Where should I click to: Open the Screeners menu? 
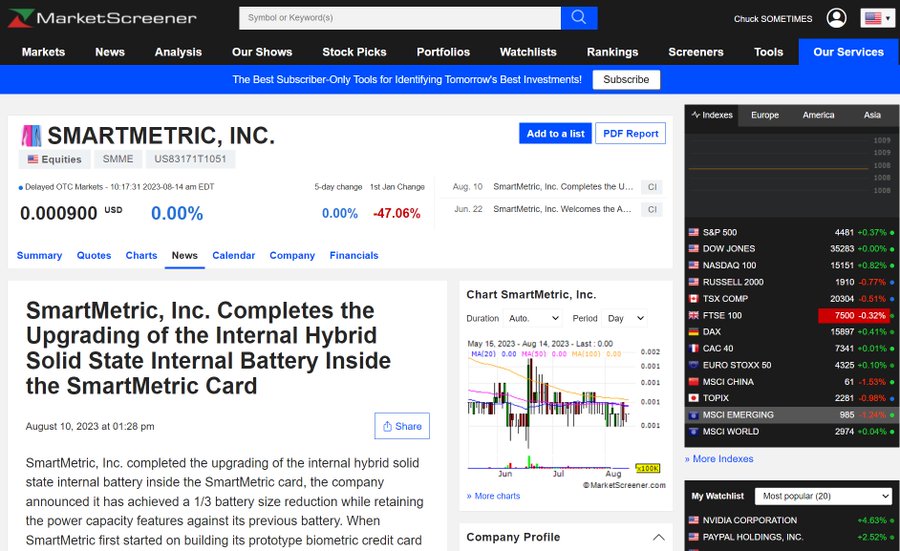click(x=696, y=52)
